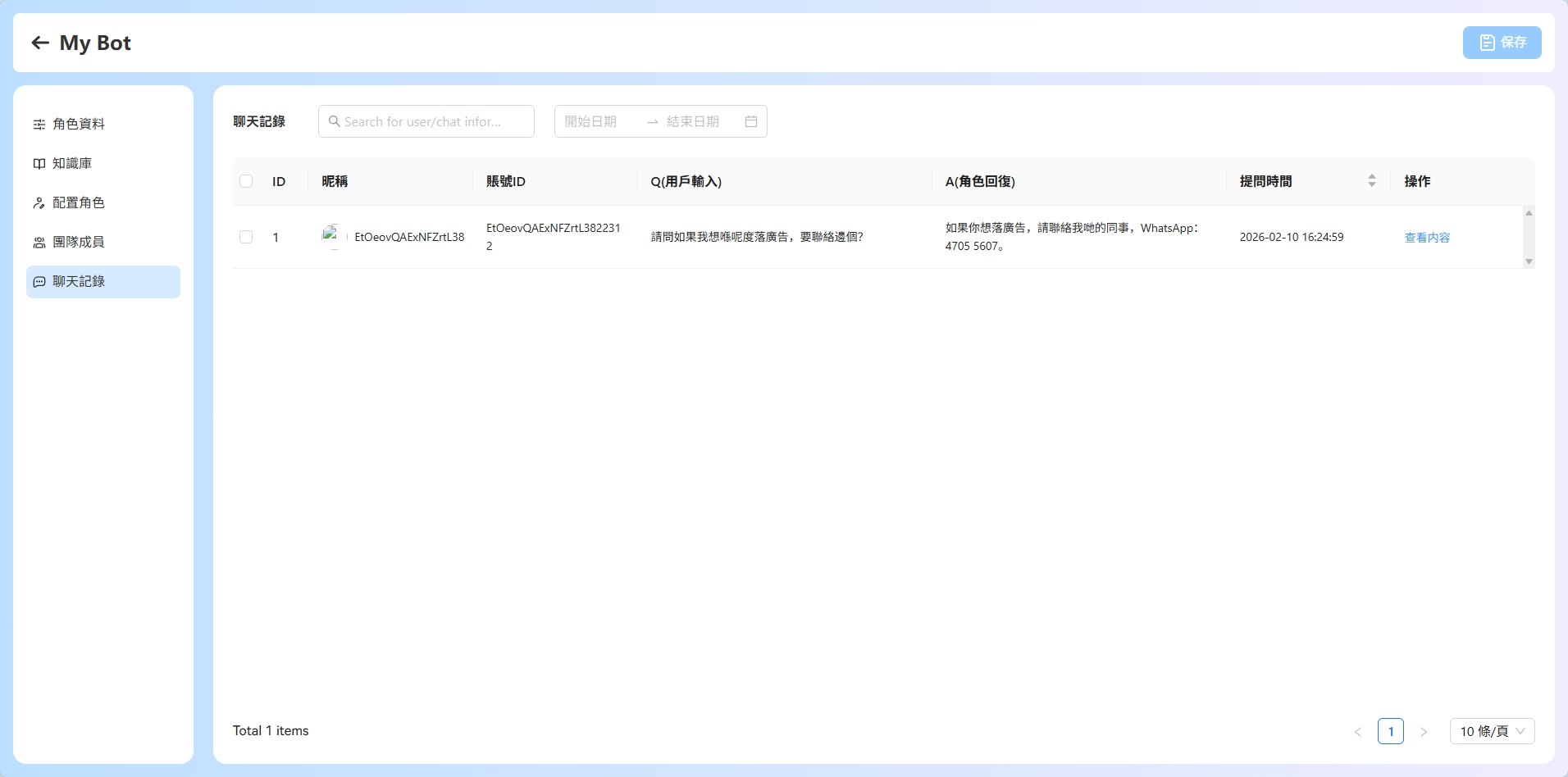1568x777 pixels.
Task: Click the 聊天記錄 chat bubble icon
Action: [39, 282]
